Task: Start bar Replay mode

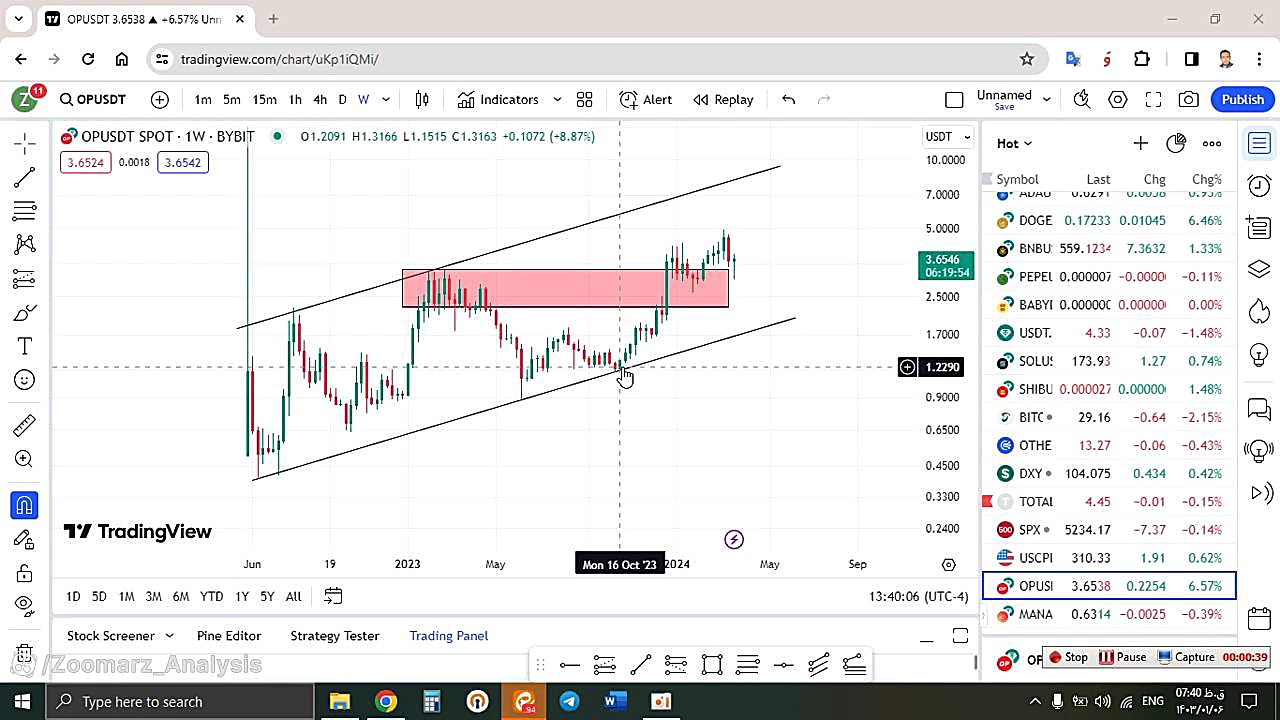Action: click(723, 99)
